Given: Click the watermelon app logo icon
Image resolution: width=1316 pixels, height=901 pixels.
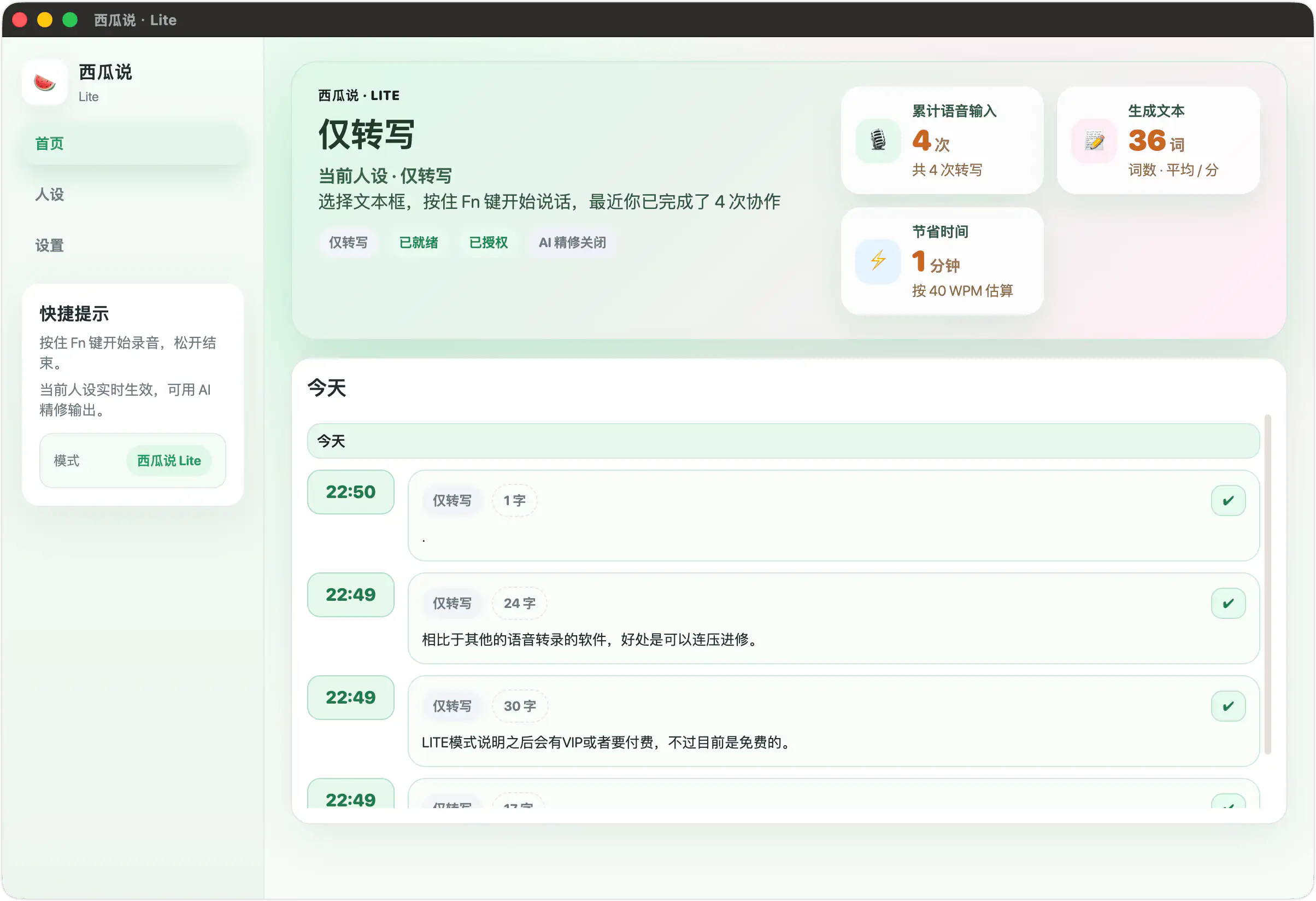Looking at the screenshot, I should click(45, 83).
